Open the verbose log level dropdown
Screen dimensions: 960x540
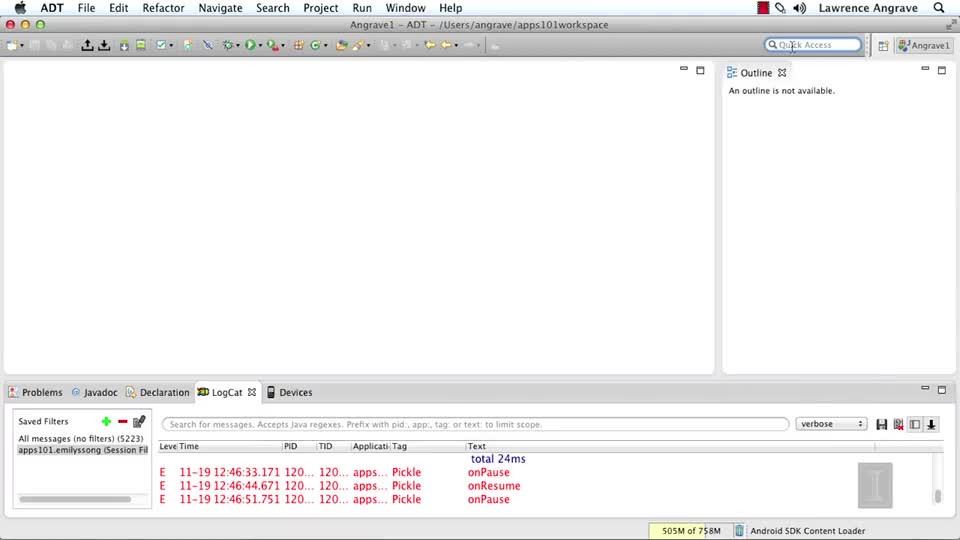(831, 424)
